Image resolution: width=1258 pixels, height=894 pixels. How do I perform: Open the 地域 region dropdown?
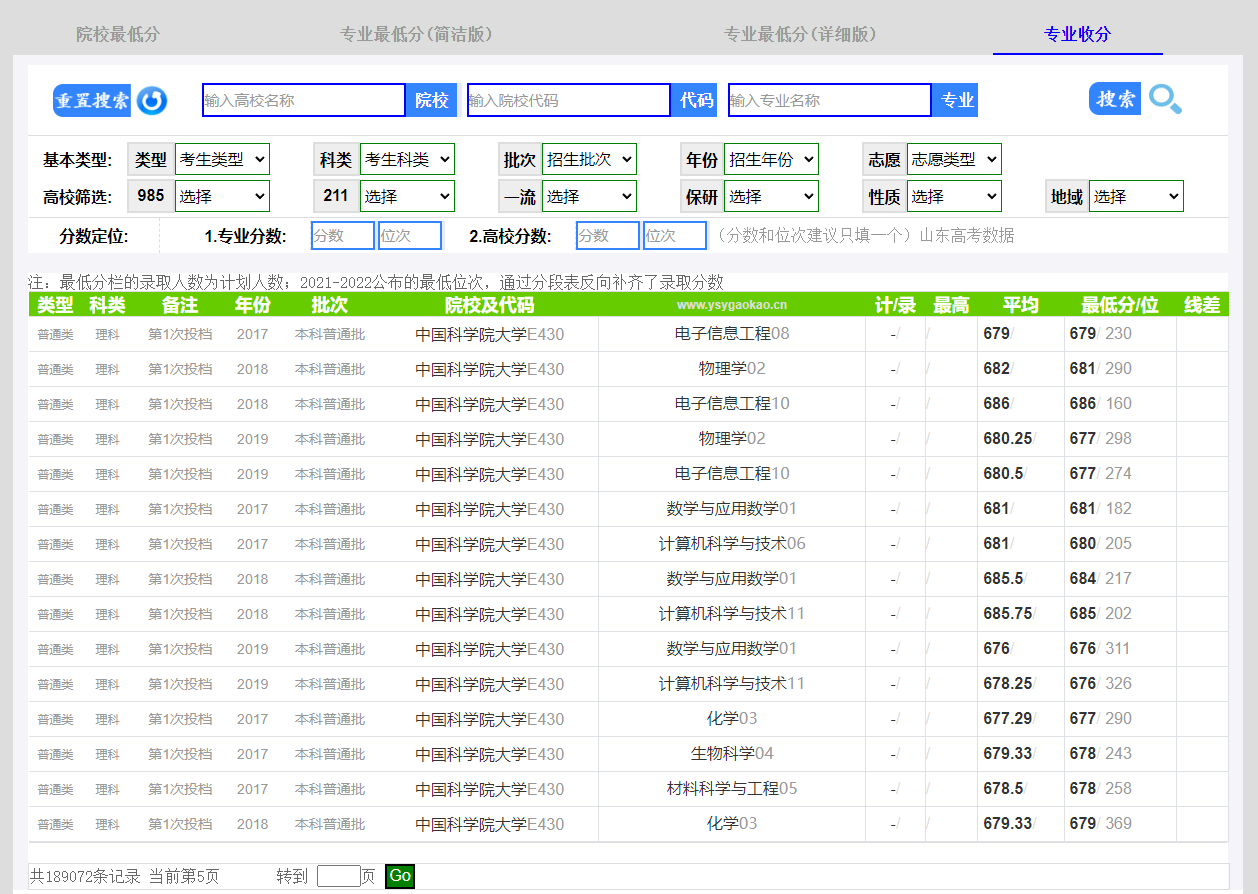tap(1136, 197)
